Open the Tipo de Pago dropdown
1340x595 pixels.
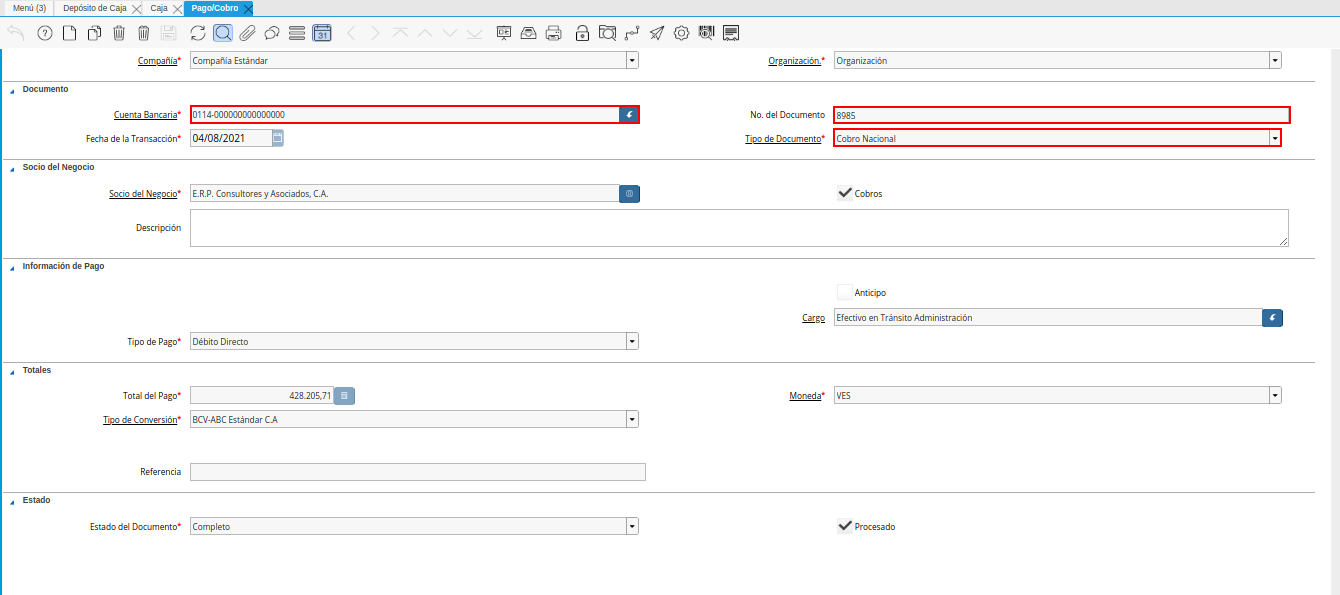(632, 342)
